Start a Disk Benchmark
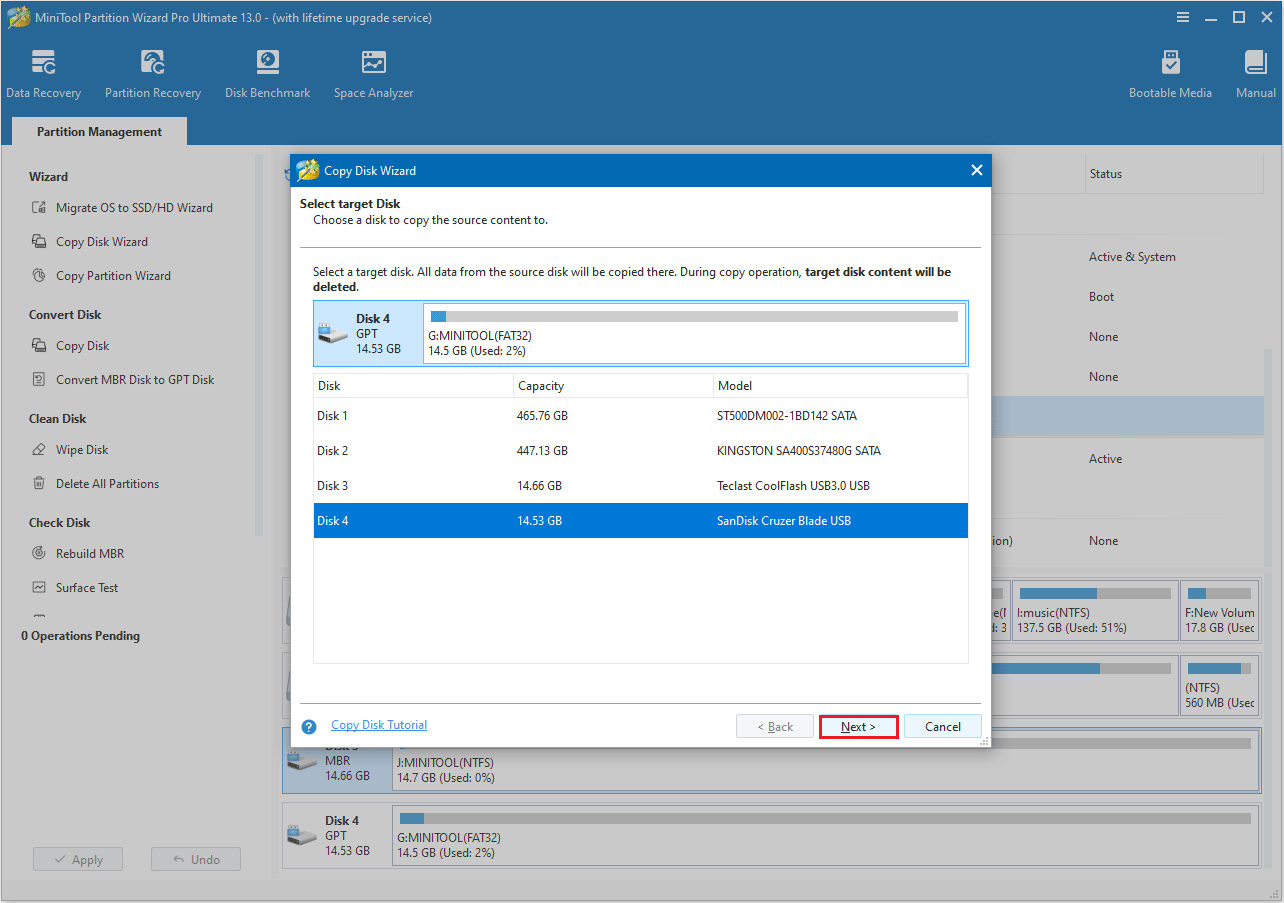Image resolution: width=1284 pixels, height=903 pixels. (267, 73)
